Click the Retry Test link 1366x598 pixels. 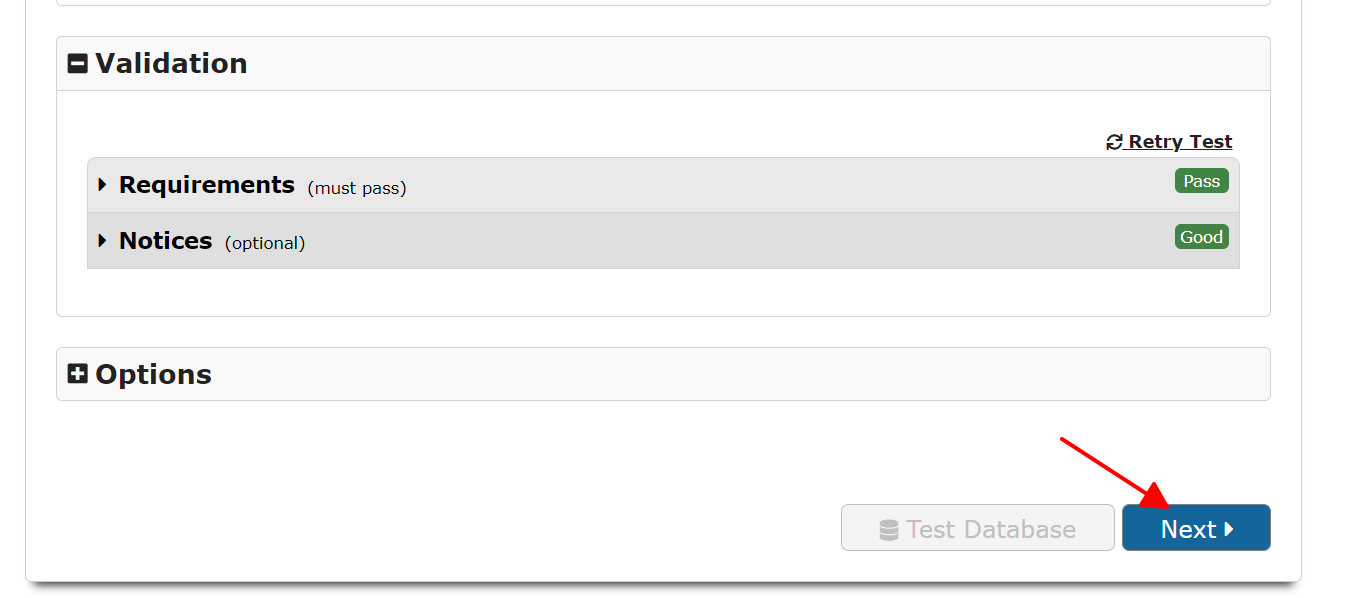coord(1180,142)
